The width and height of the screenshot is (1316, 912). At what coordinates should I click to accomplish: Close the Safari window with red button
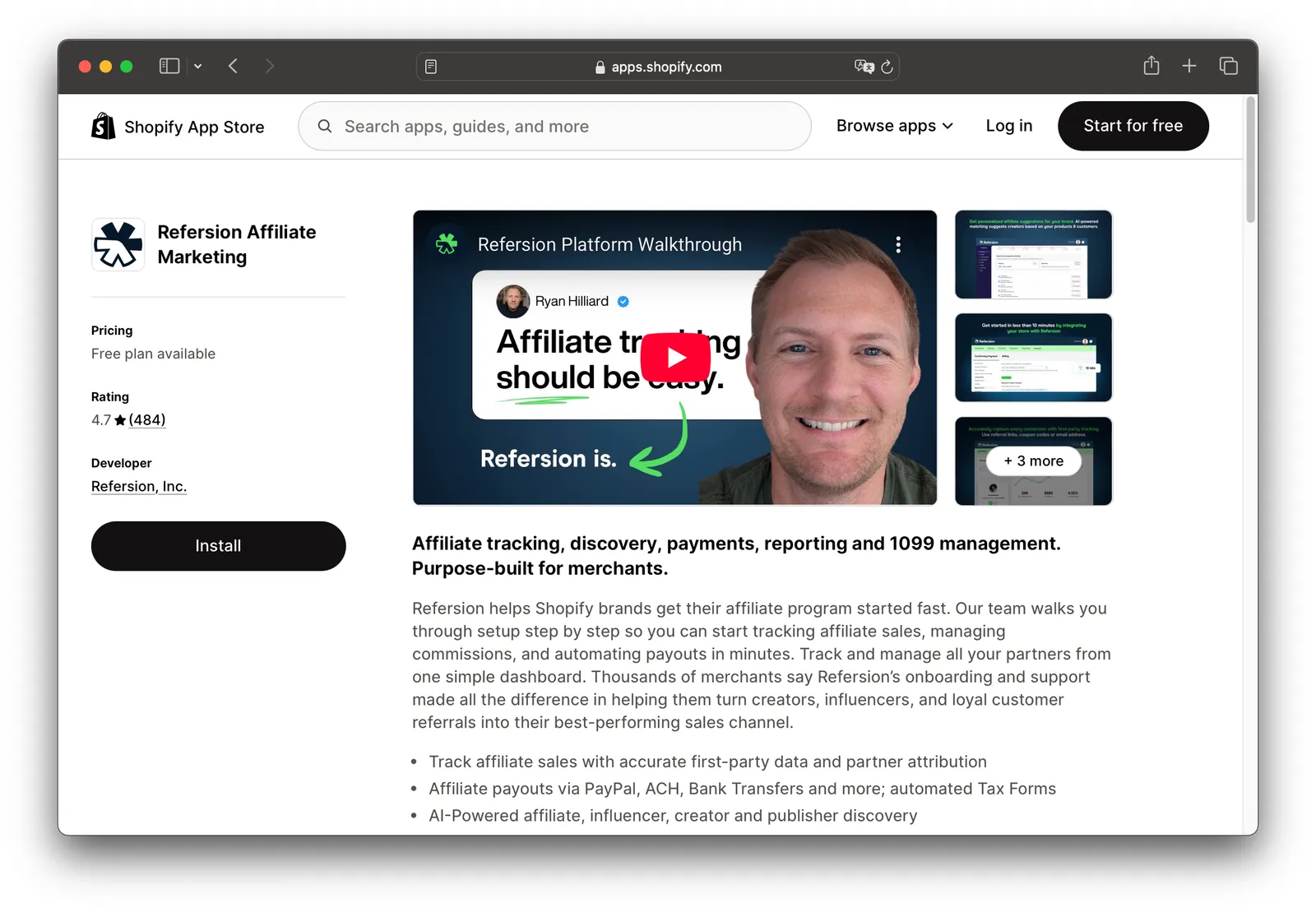coord(85,67)
